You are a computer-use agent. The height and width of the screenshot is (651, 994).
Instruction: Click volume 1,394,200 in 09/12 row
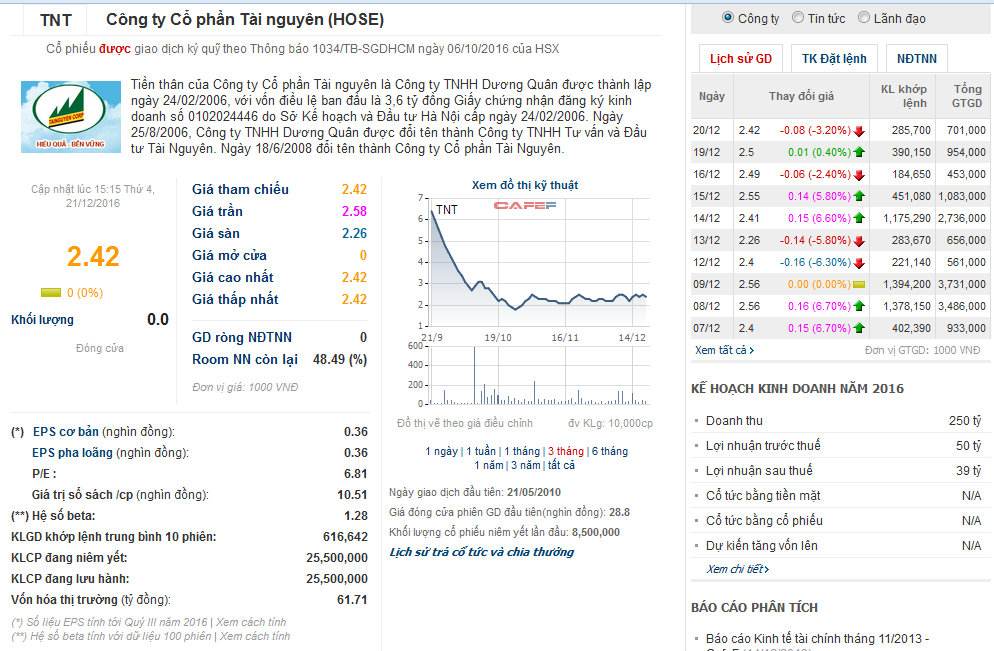point(907,285)
